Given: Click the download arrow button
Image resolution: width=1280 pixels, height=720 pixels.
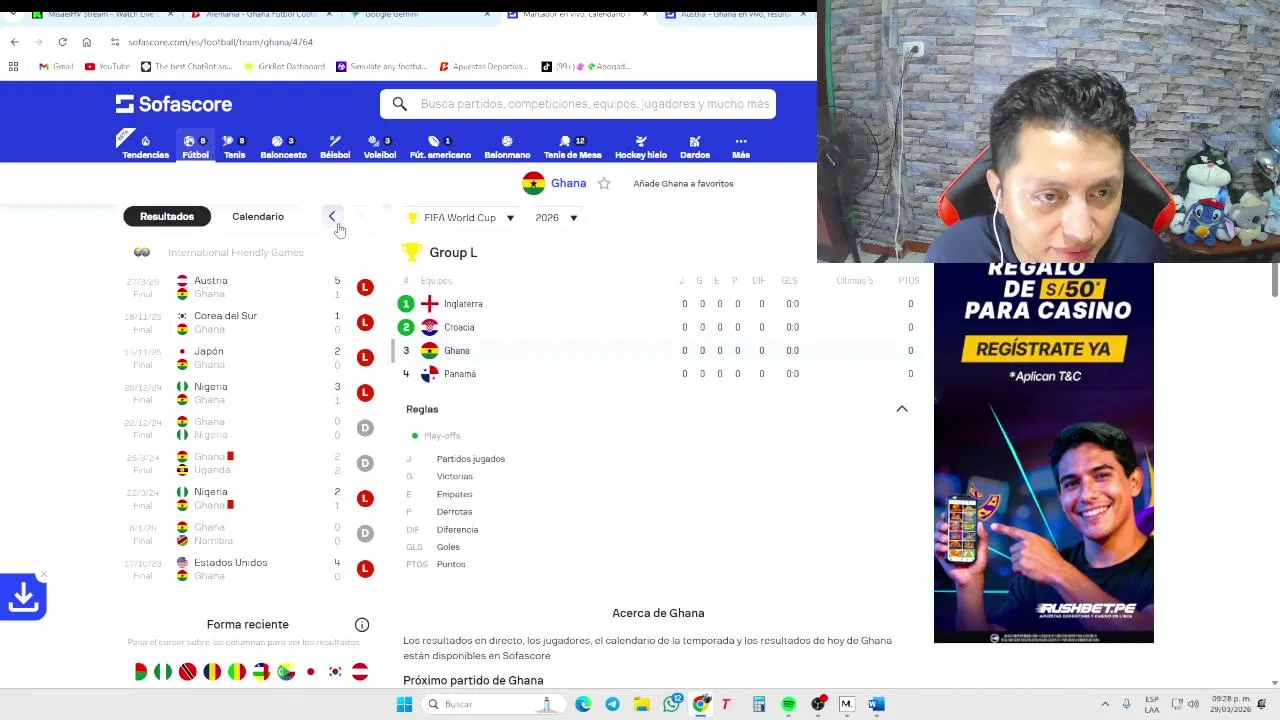Looking at the screenshot, I should point(23,597).
